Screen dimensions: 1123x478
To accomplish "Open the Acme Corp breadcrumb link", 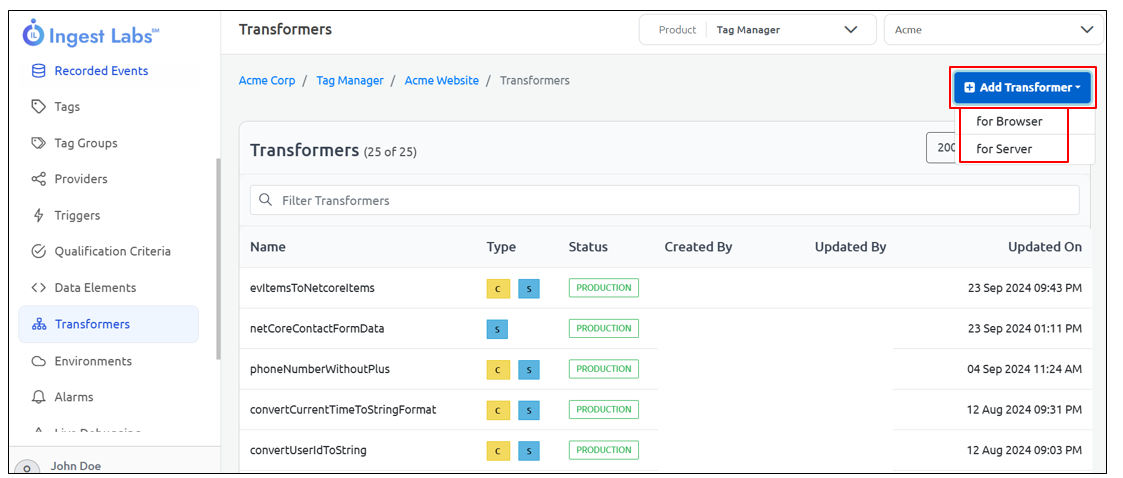I will click(x=267, y=81).
